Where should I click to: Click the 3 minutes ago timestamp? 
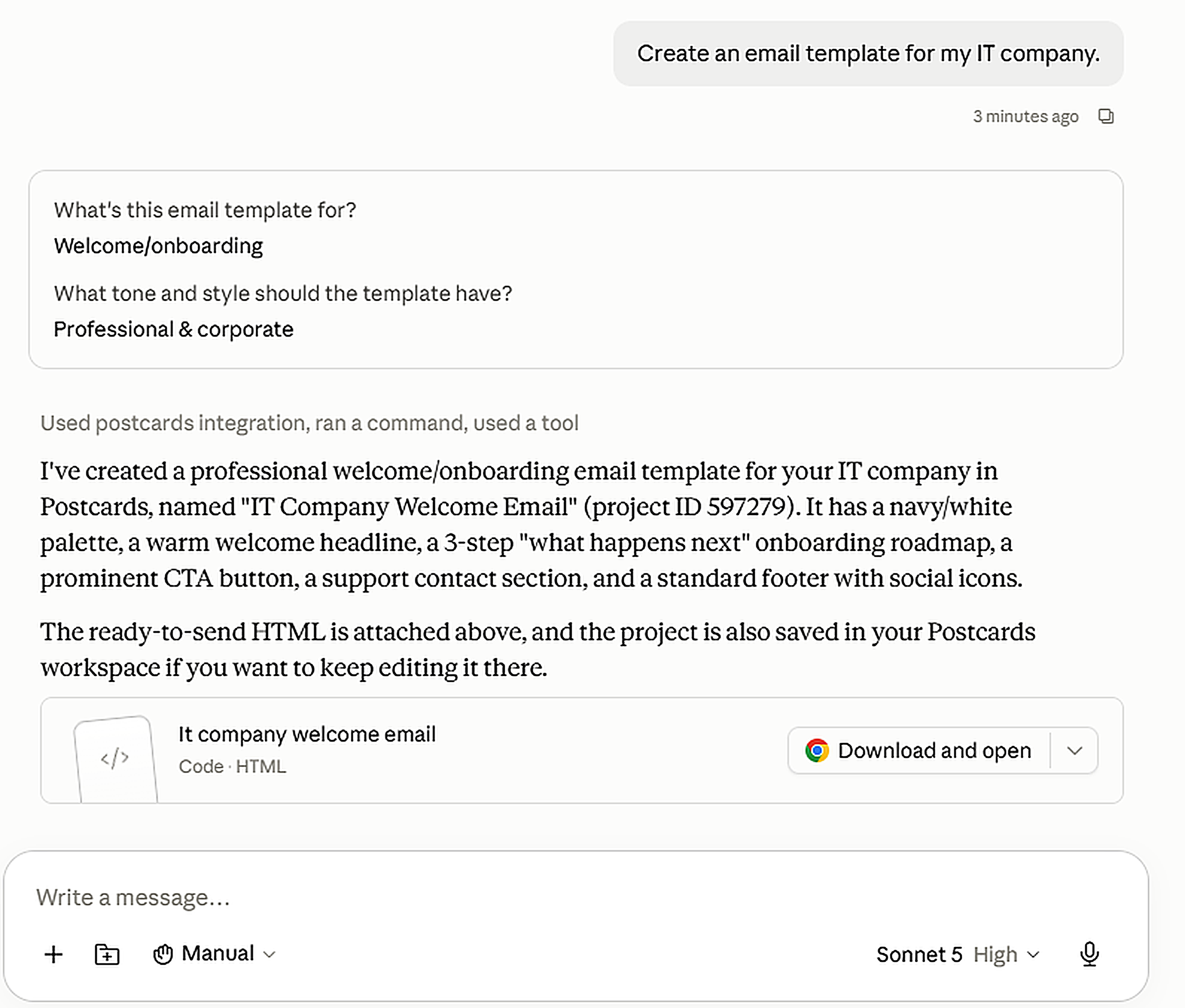pyautogui.click(x=1026, y=117)
